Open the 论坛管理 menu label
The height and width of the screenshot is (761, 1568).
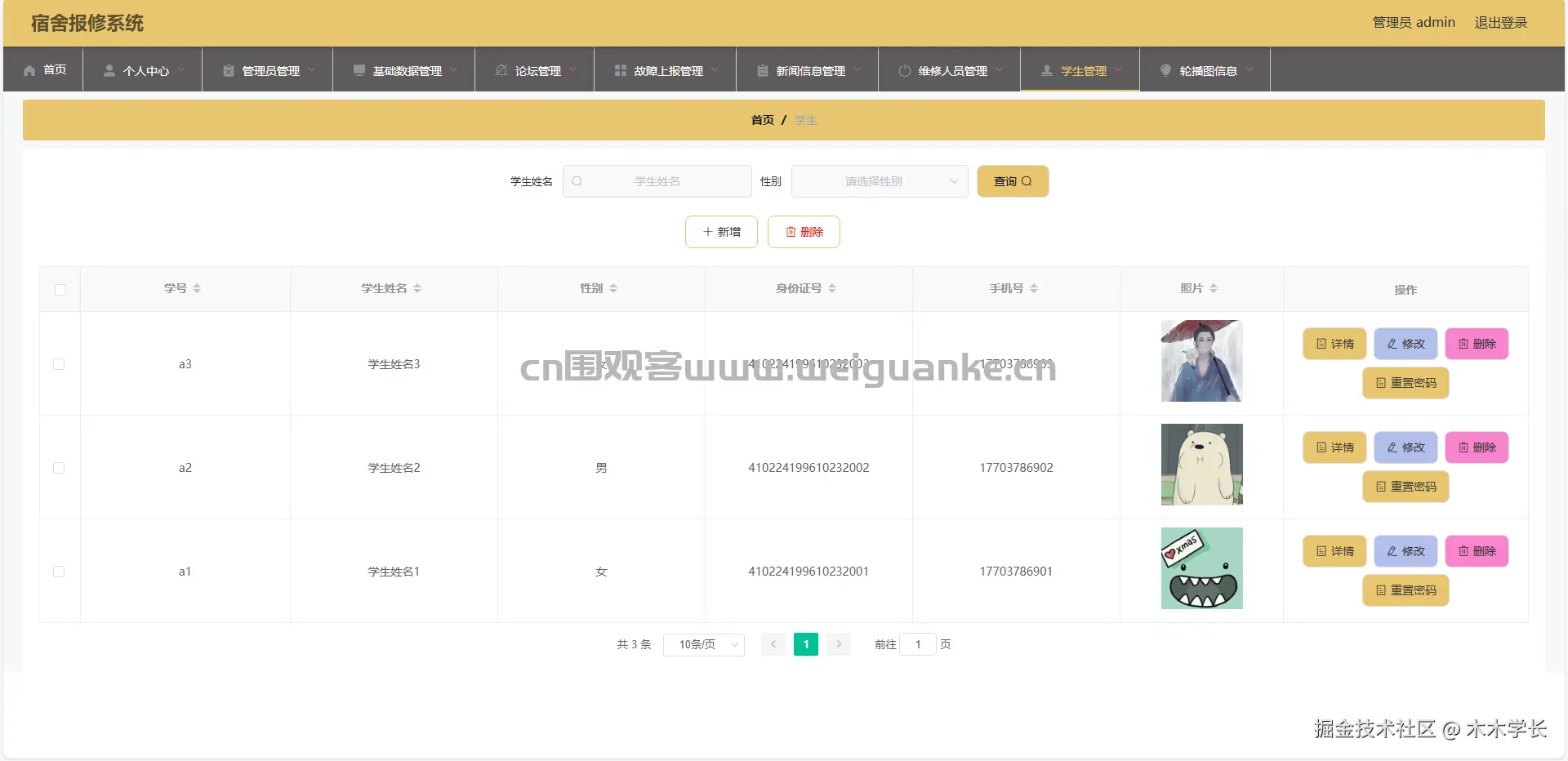pyautogui.click(x=537, y=71)
